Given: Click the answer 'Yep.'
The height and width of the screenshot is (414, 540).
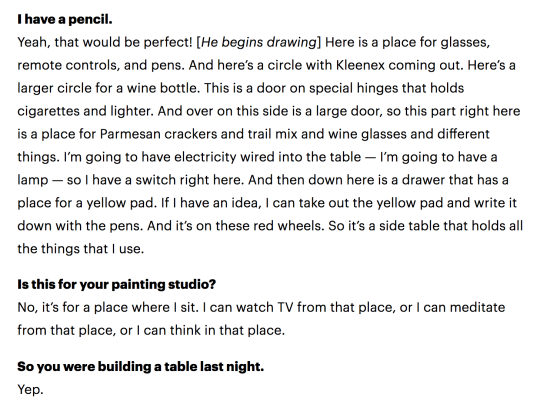Looking at the screenshot, I should [x=30, y=390].
